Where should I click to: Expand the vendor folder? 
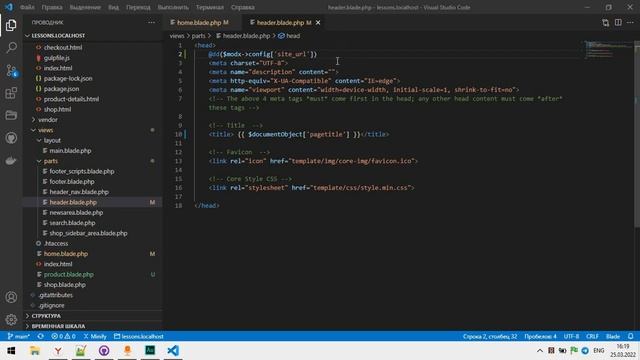pyautogui.click(x=48, y=120)
